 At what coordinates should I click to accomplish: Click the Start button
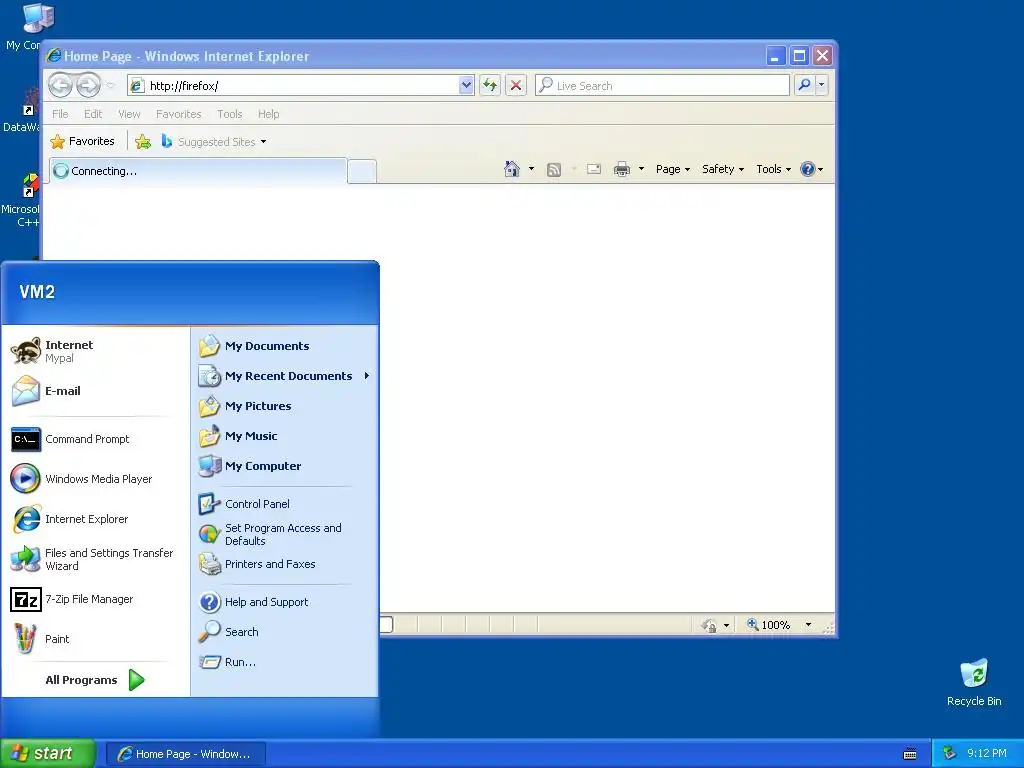[x=48, y=753]
